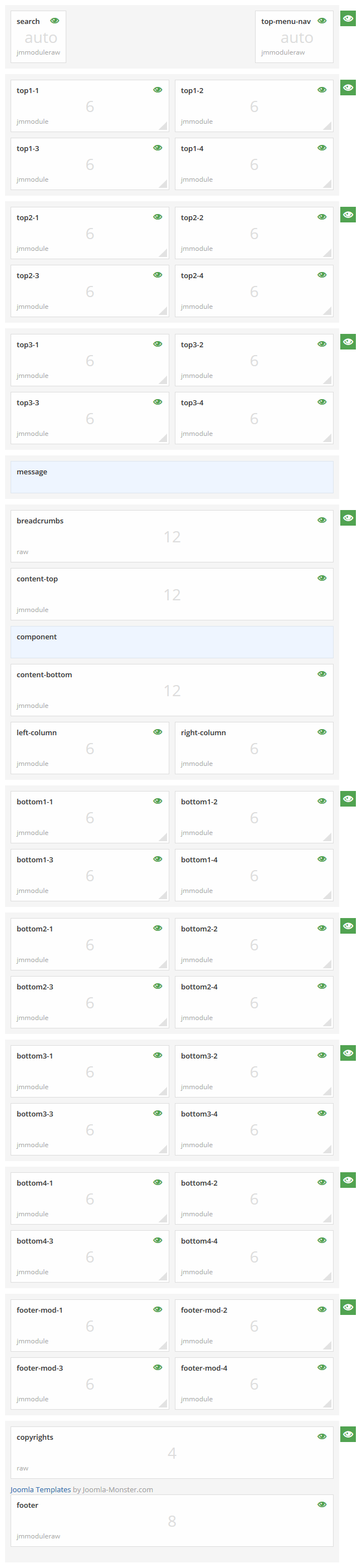Click the eye icon for top-menu-nav

(322, 20)
